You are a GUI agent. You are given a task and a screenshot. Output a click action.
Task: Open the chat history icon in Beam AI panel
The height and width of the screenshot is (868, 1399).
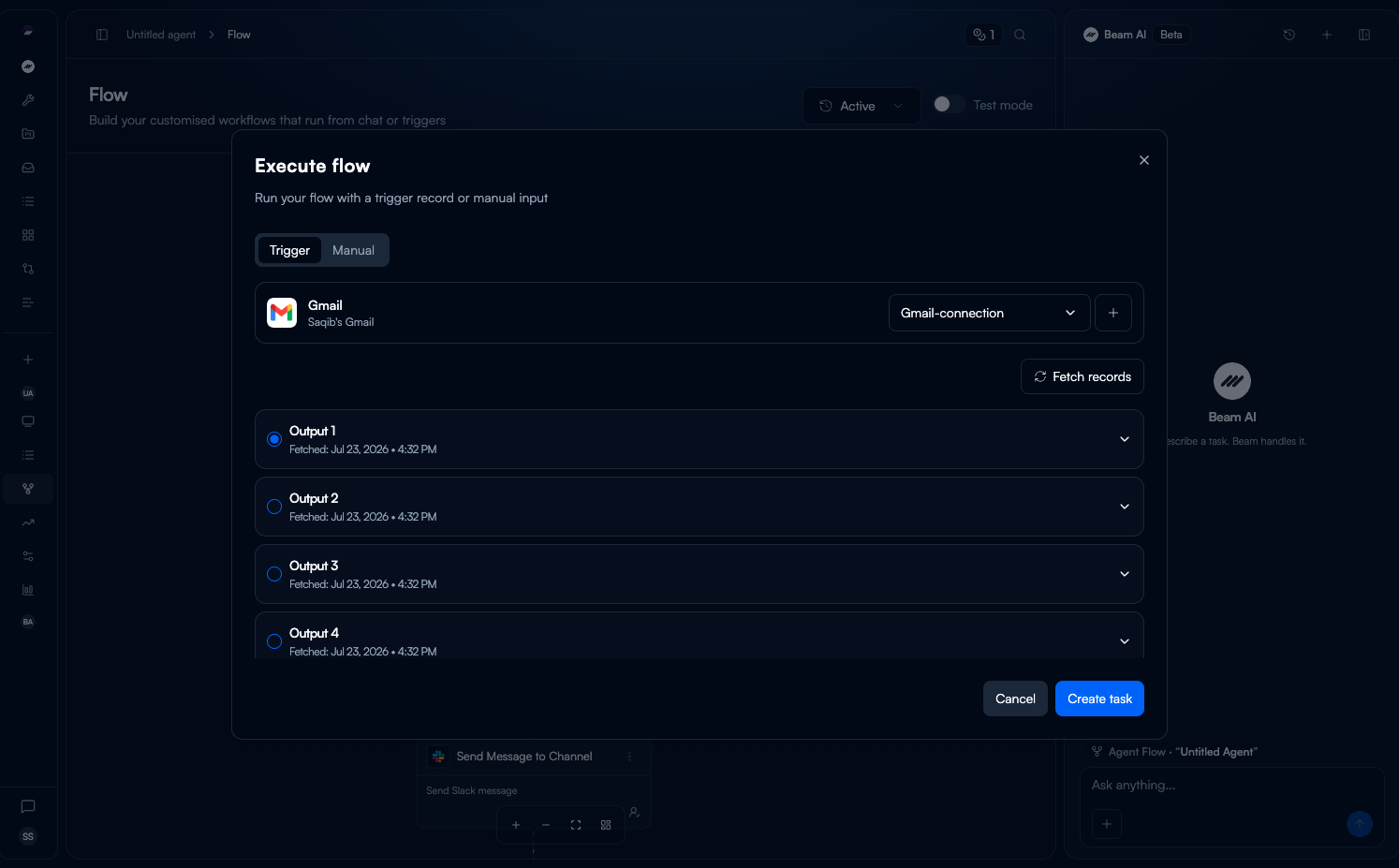(1289, 35)
